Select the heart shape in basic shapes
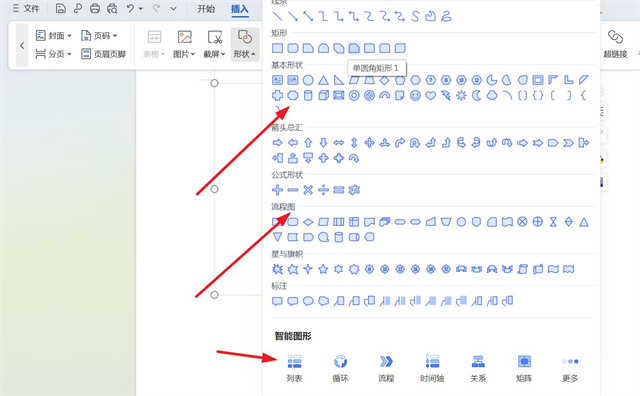Viewport: 640px width, 396px height. click(x=431, y=96)
